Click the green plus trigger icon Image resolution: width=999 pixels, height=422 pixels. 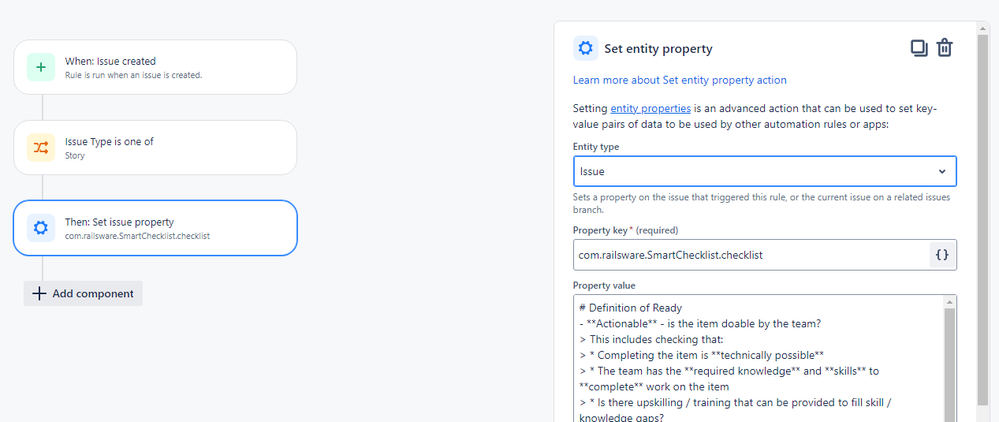tap(41, 68)
